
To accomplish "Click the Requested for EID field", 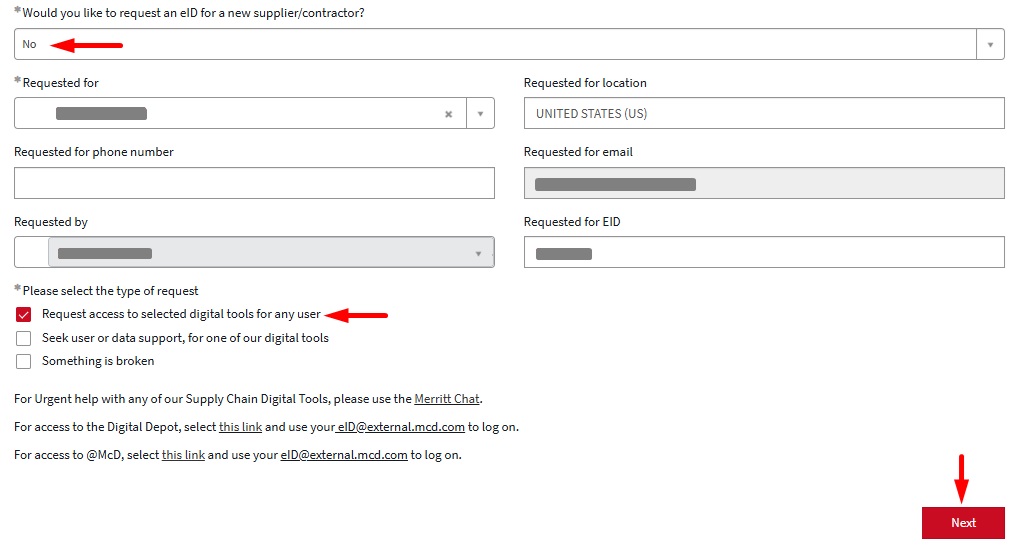I will pyautogui.click(x=764, y=252).
